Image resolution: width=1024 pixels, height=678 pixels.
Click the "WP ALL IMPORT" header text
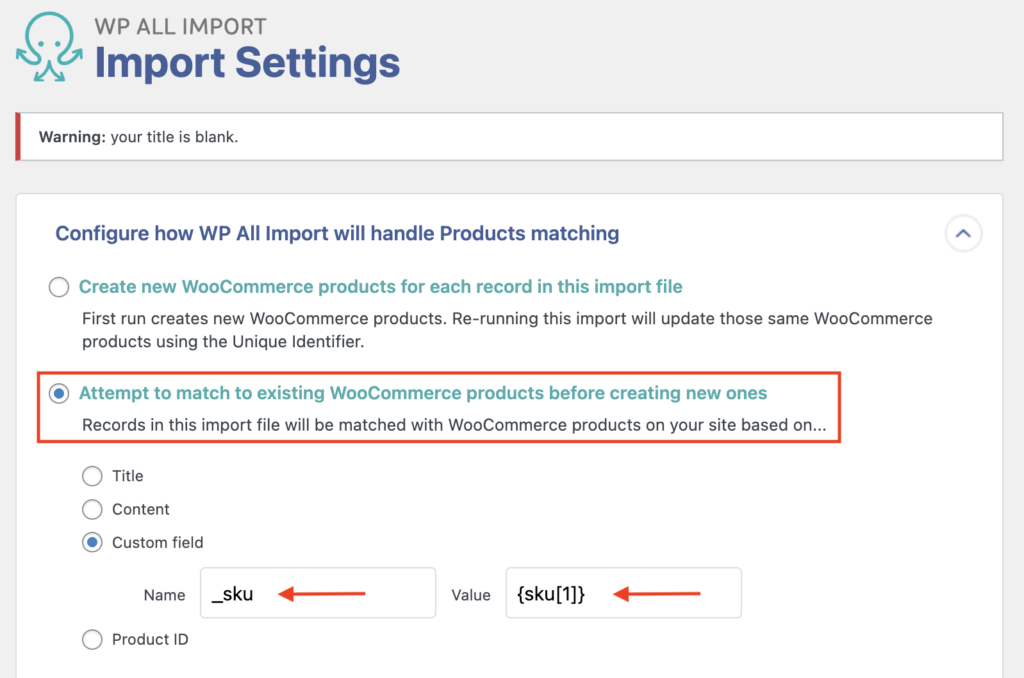[x=180, y=26]
